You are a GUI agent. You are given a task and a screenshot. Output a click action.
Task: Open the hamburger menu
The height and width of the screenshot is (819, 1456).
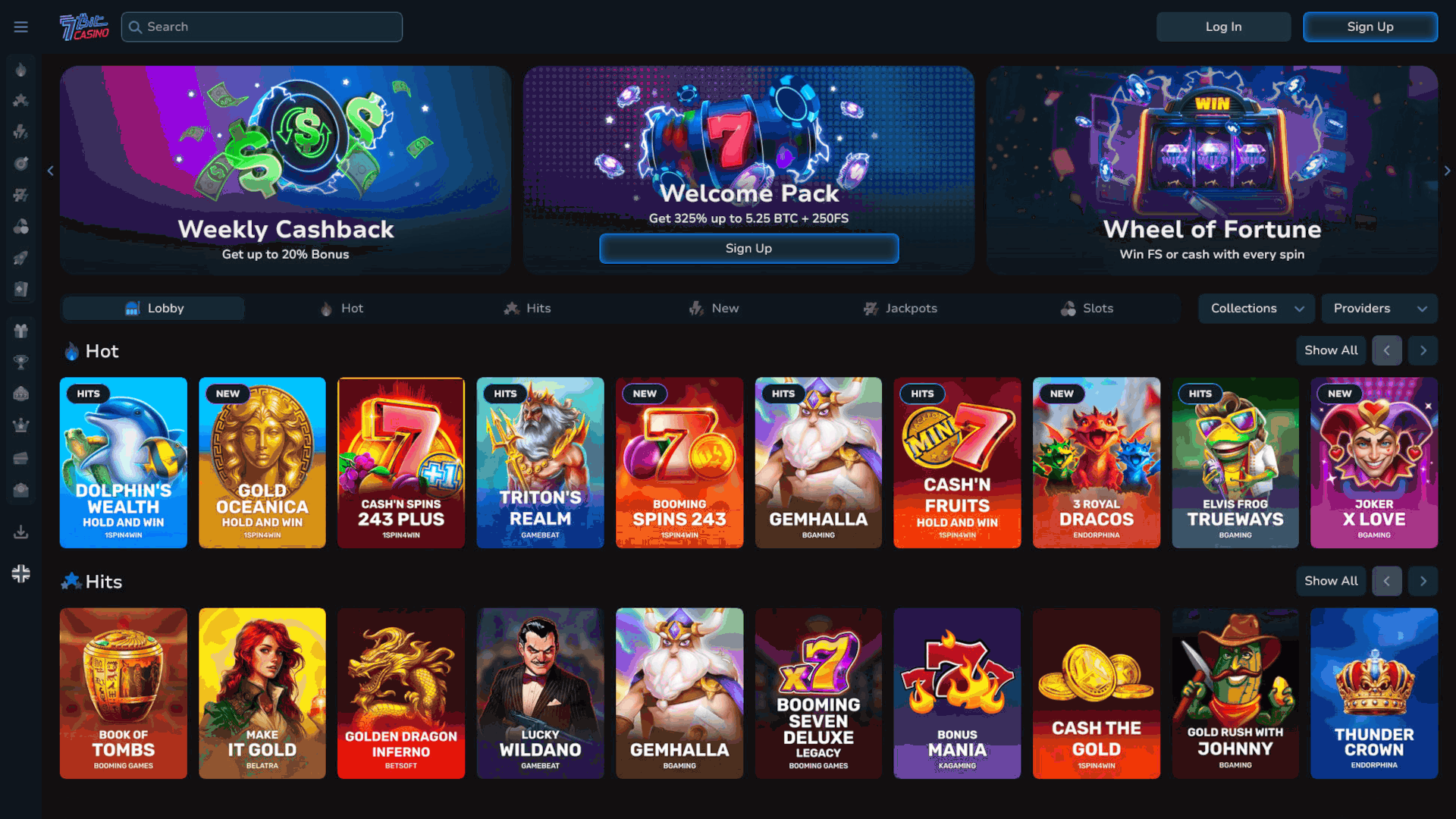[20, 27]
